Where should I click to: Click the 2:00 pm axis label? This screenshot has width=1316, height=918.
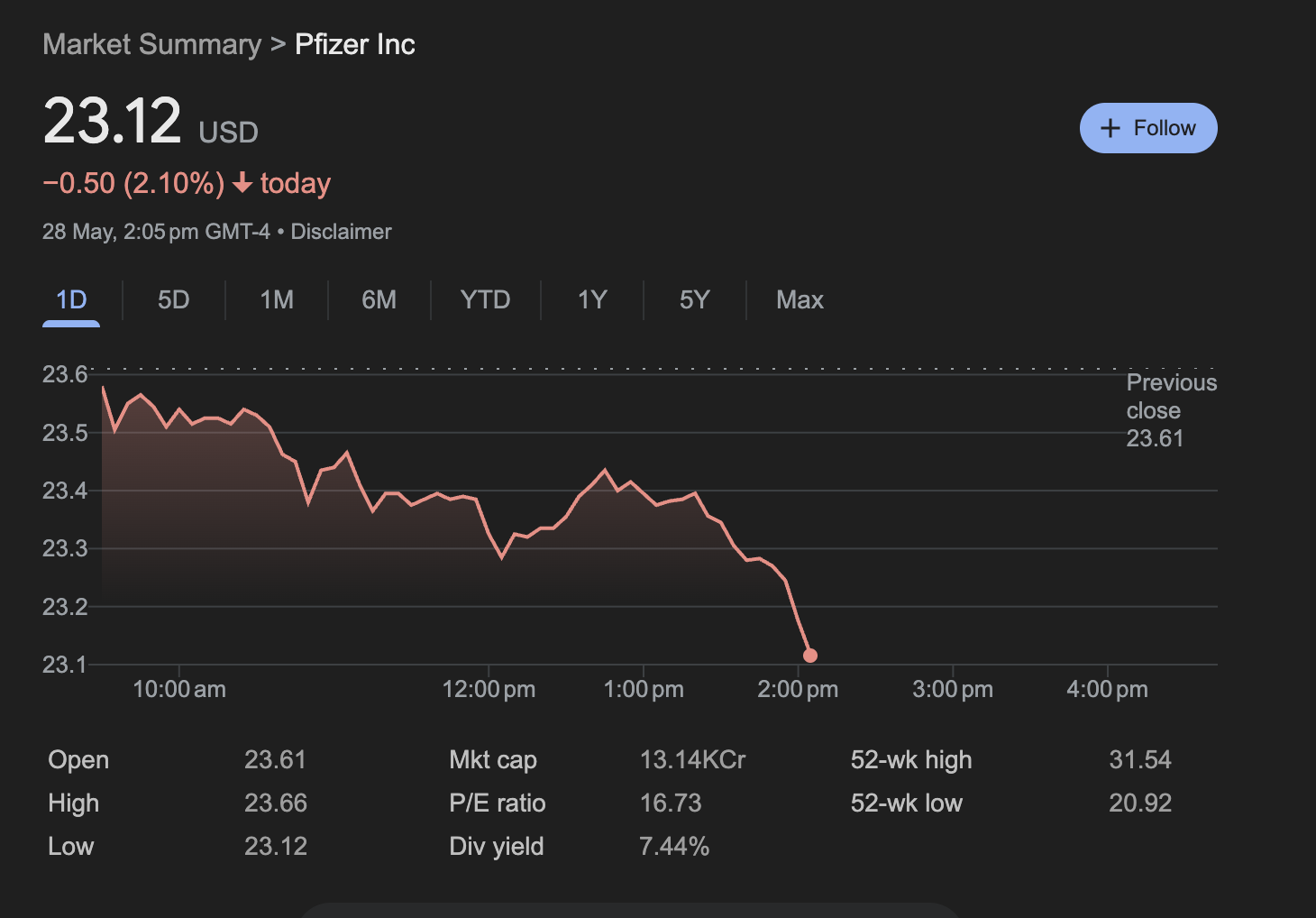pyautogui.click(x=798, y=689)
